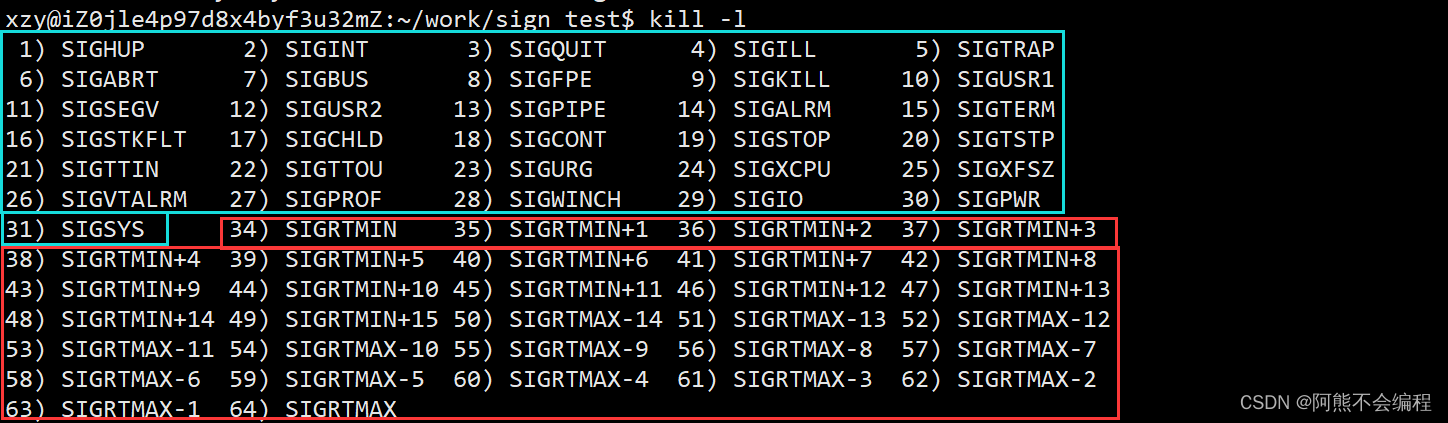1448x423 pixels.
Task: Click SIGRTMIN+5 entry
Action: click(355, 260)
